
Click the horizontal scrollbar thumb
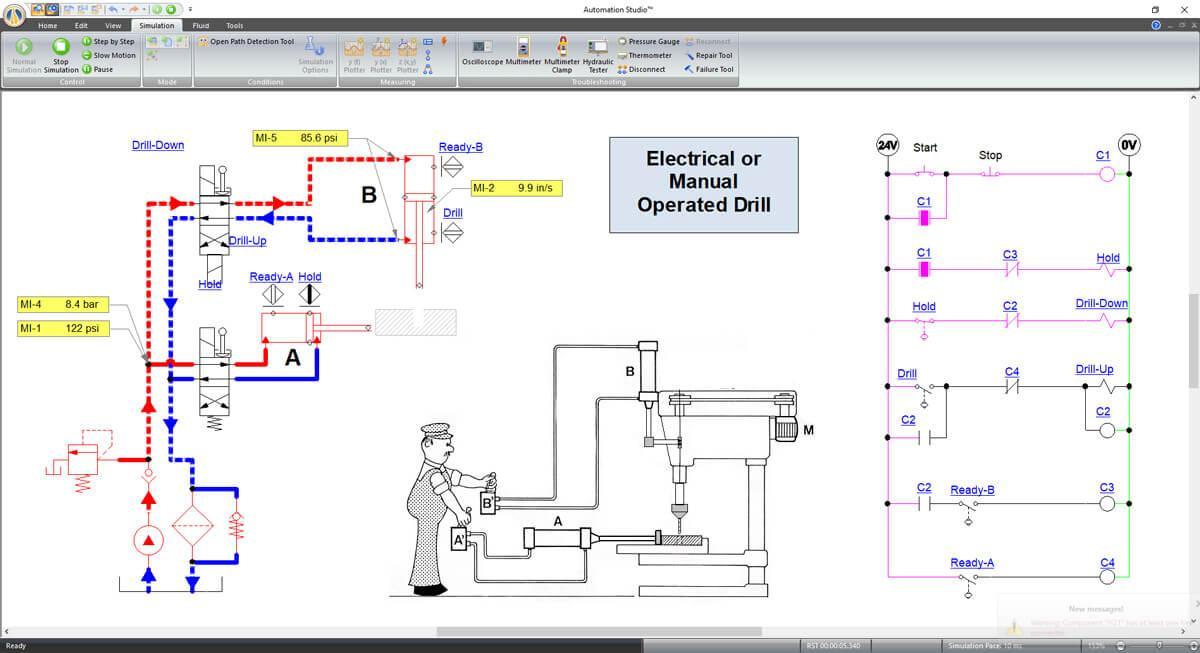point(600,631)
